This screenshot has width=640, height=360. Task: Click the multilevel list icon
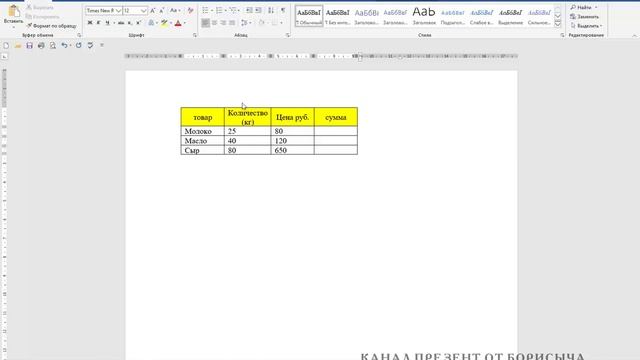click(233, 10)
